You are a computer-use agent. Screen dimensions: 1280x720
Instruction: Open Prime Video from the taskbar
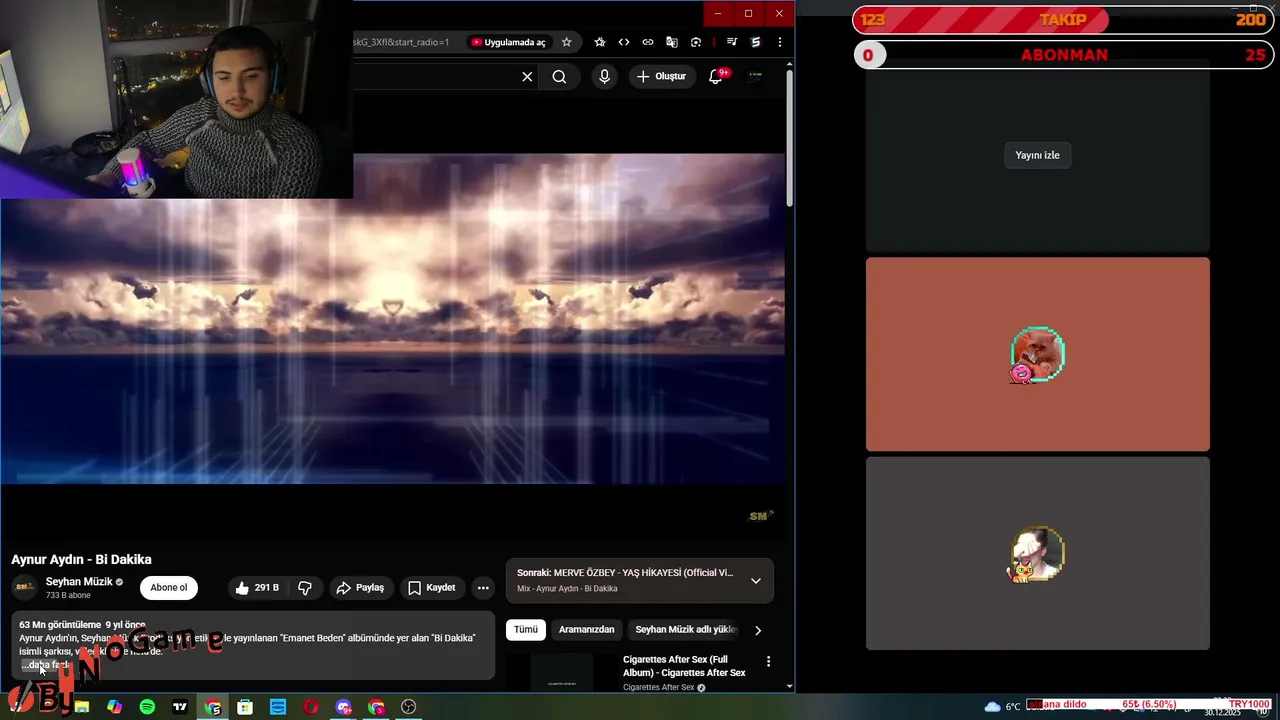[x=278, y=707]
